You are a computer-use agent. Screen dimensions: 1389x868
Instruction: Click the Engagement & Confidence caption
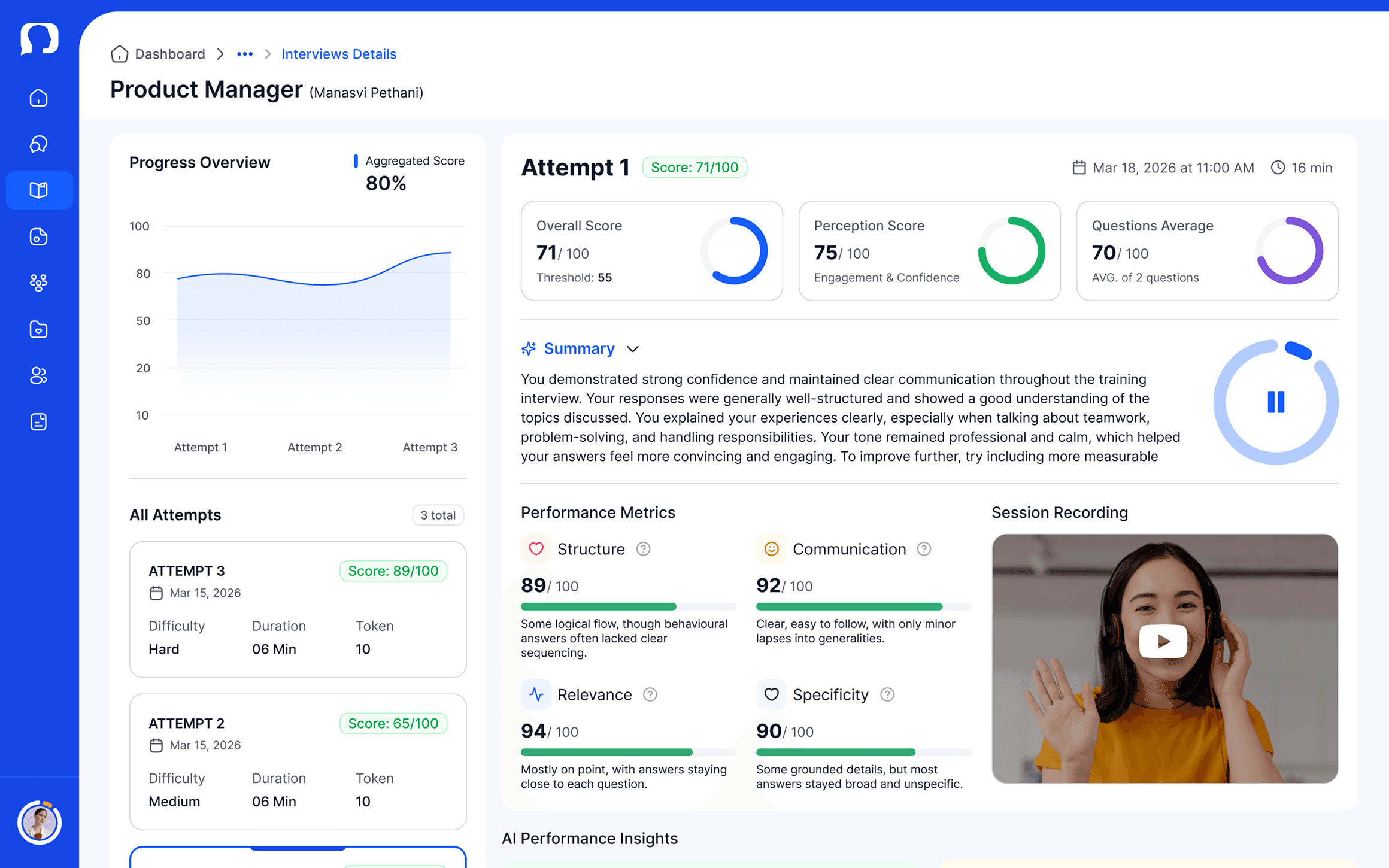click(x=887, y=278)
